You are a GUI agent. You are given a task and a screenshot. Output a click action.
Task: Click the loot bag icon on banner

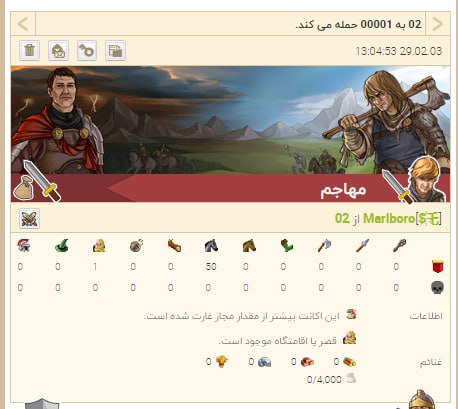coord(23,188)
